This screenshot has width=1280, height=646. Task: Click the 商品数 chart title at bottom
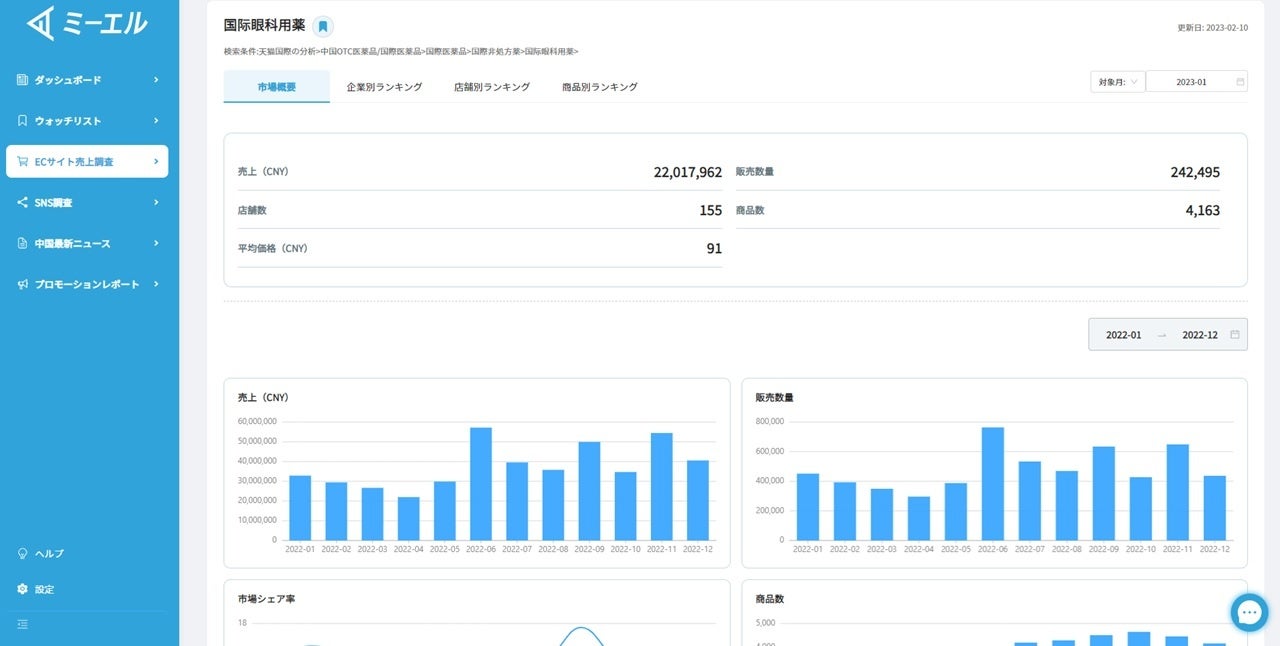point(770,599)
